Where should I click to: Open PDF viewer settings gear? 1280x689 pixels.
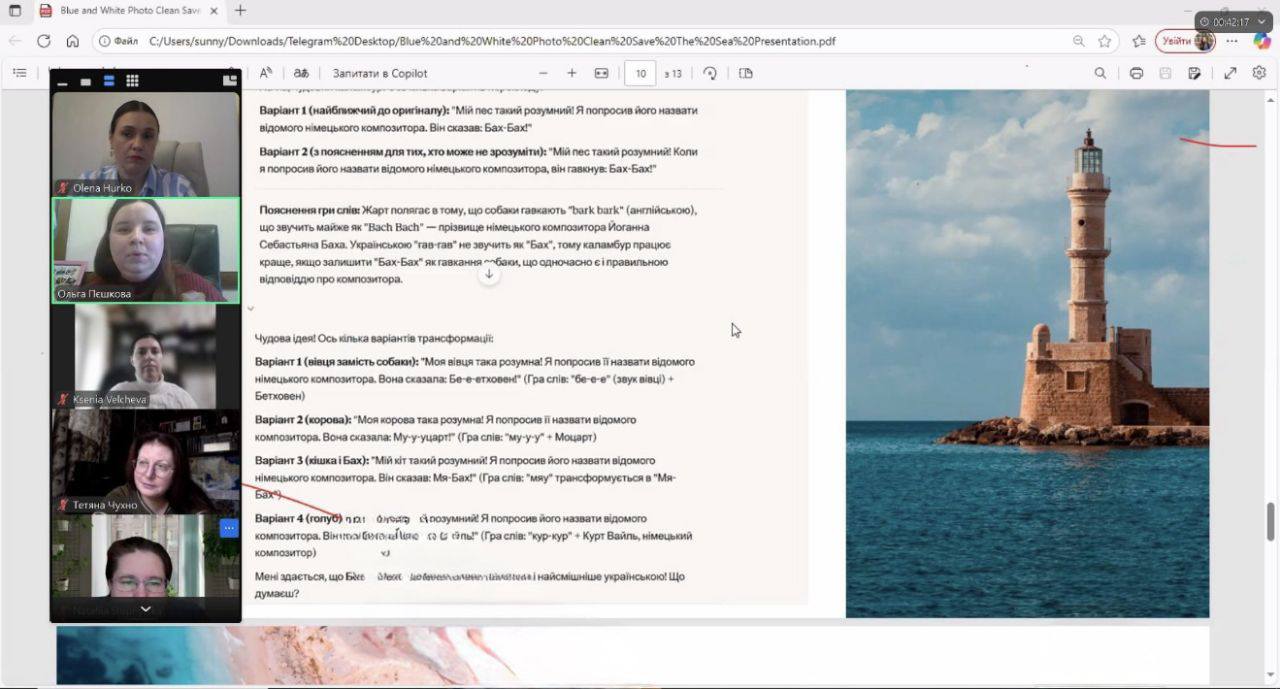pyautogui.click(x=1259, y=73)
